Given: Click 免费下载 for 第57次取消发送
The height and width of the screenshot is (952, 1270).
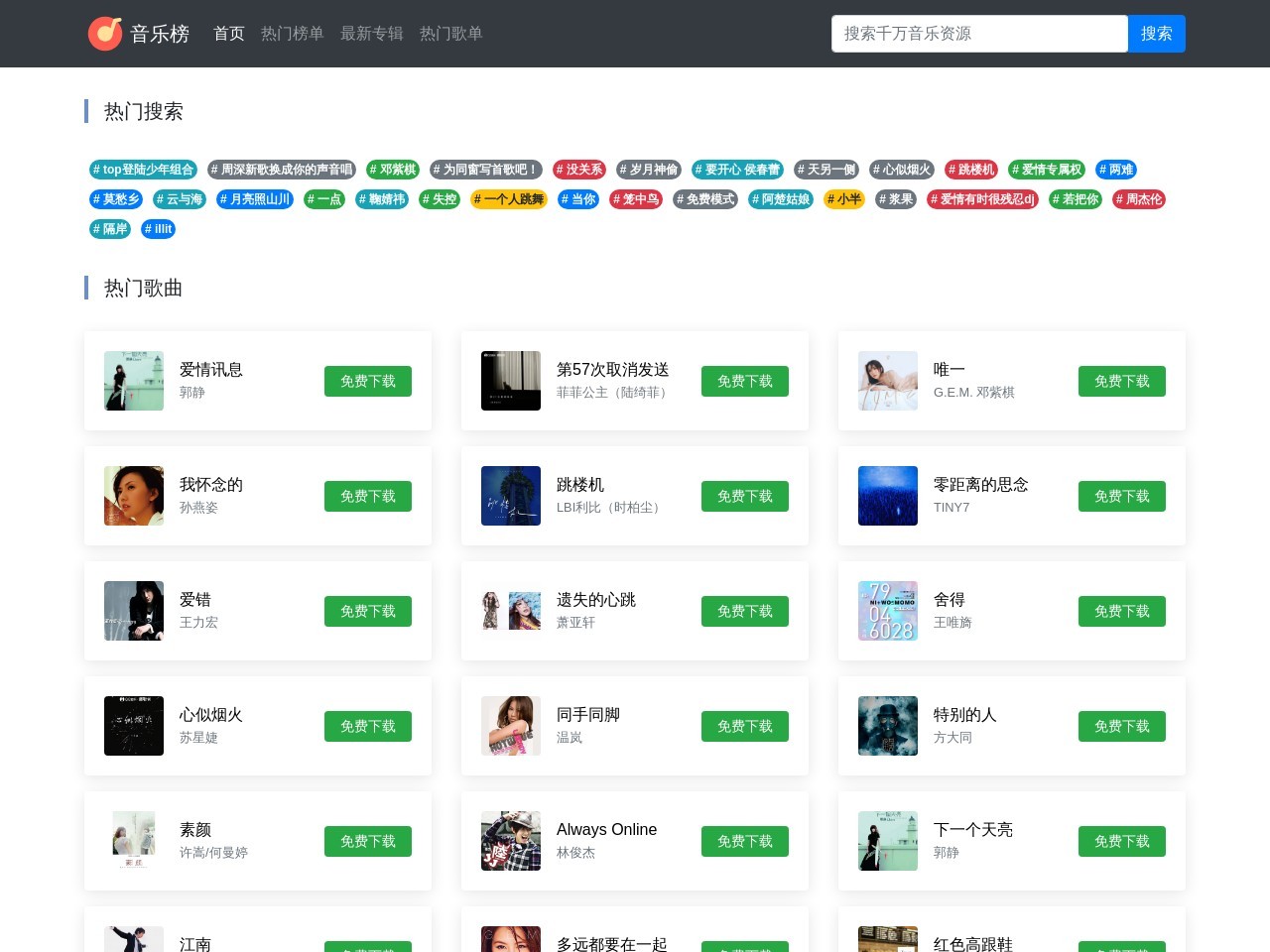Looking at the screenshot, I should coord(745,381).
